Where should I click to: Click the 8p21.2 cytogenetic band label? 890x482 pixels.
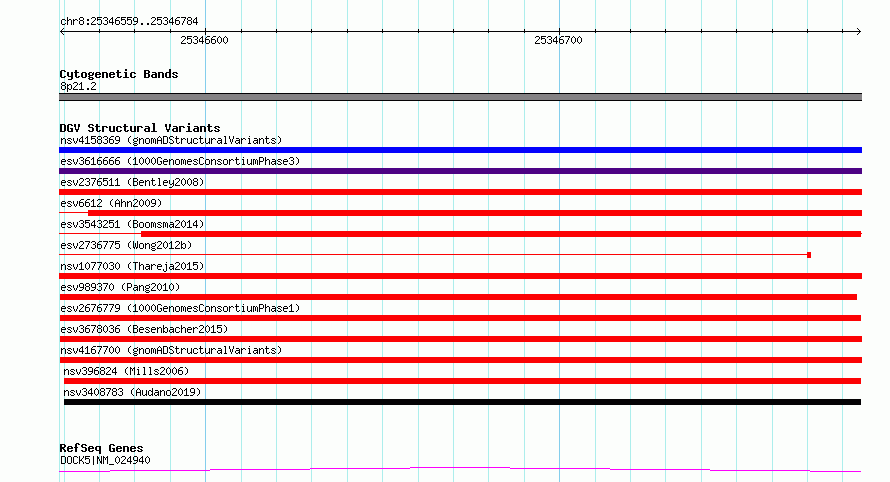78,86
